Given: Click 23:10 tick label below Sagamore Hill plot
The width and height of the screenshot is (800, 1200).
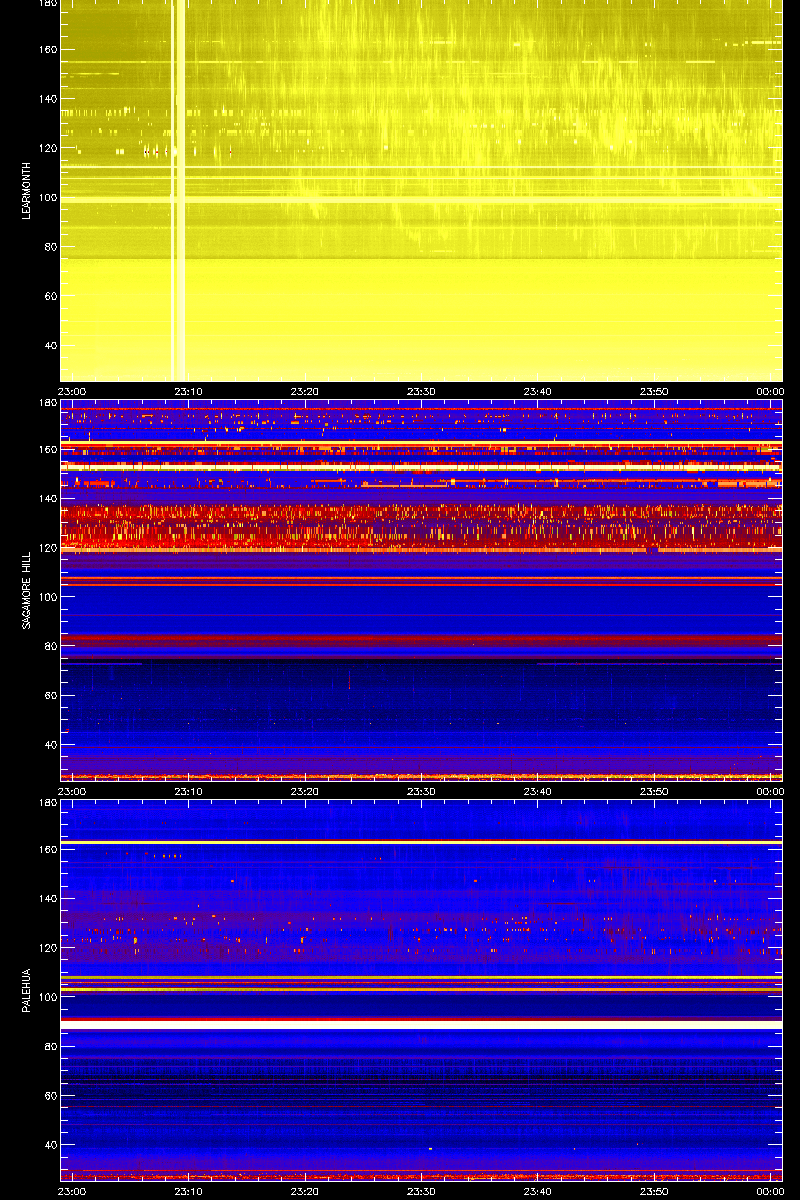Looking at the screenshot, I should (189, 792).
